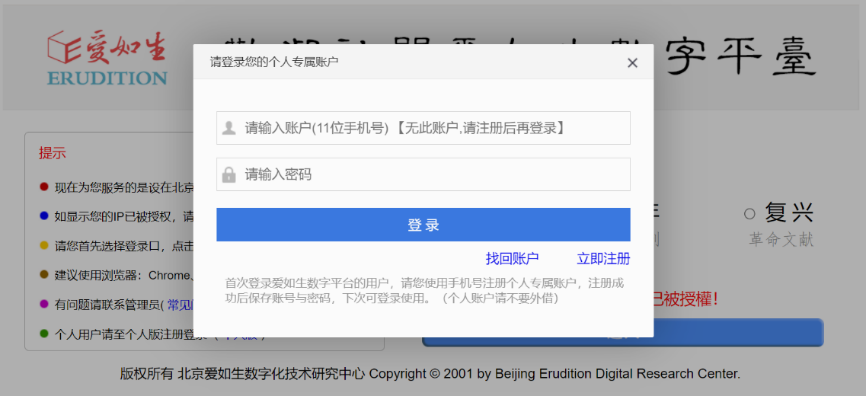Click the blue 登录 button
The width and height of the screenshot is (866, 396).
423,225
